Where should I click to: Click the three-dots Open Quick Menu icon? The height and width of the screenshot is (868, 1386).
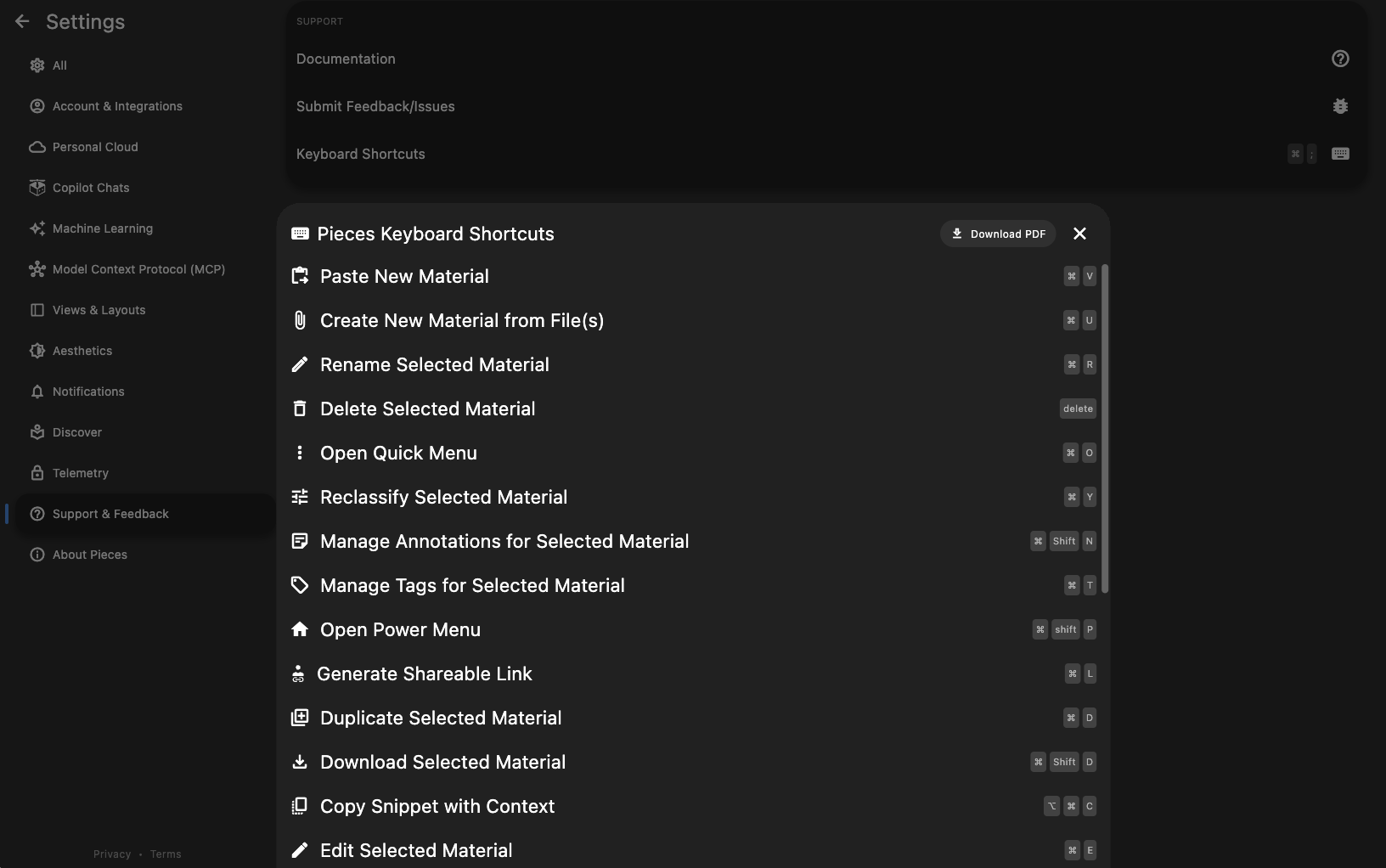[x=300, y=453]
